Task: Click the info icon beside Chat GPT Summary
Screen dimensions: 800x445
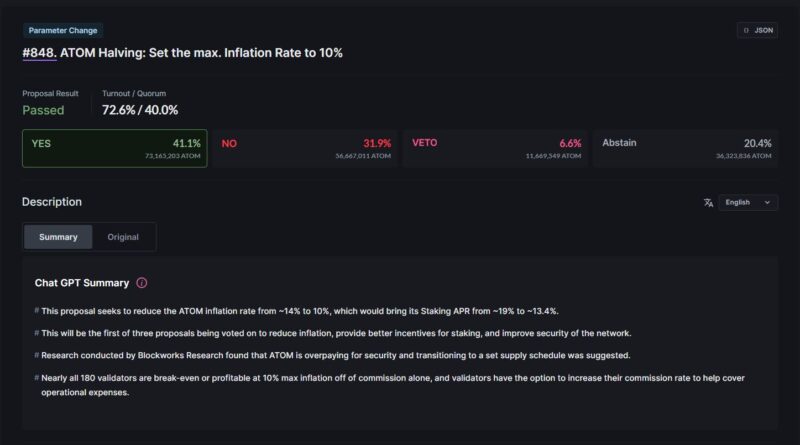Action: (x=141, y=283)
